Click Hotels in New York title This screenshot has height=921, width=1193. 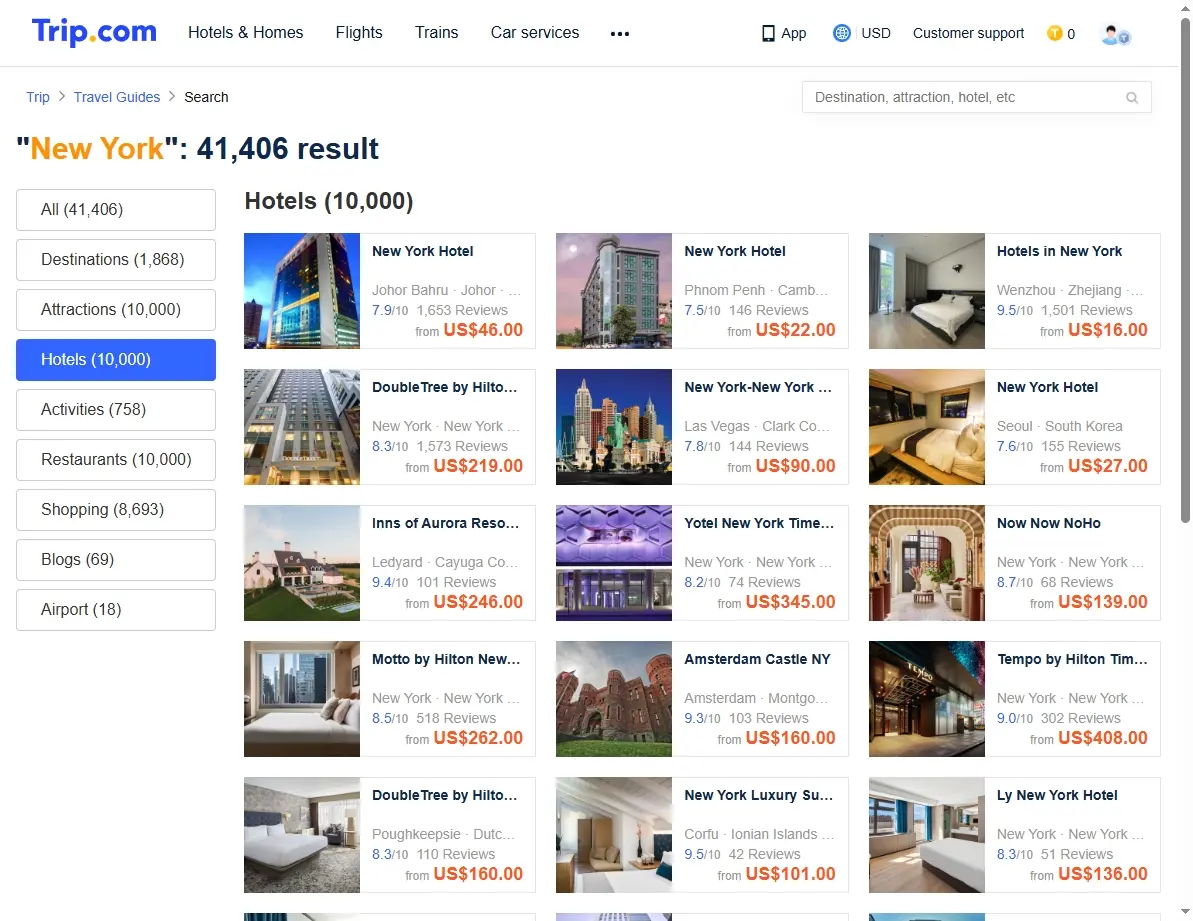click(1059, 251)
